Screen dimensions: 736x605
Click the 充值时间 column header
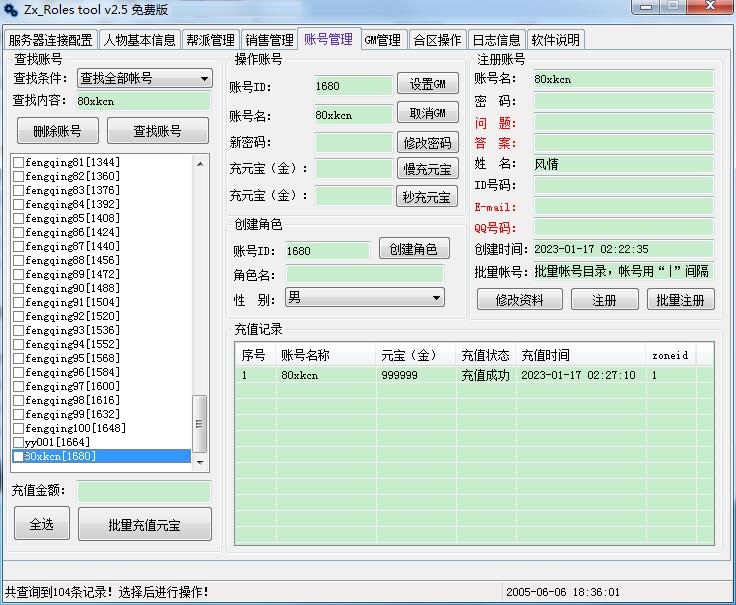click(581, 355)
